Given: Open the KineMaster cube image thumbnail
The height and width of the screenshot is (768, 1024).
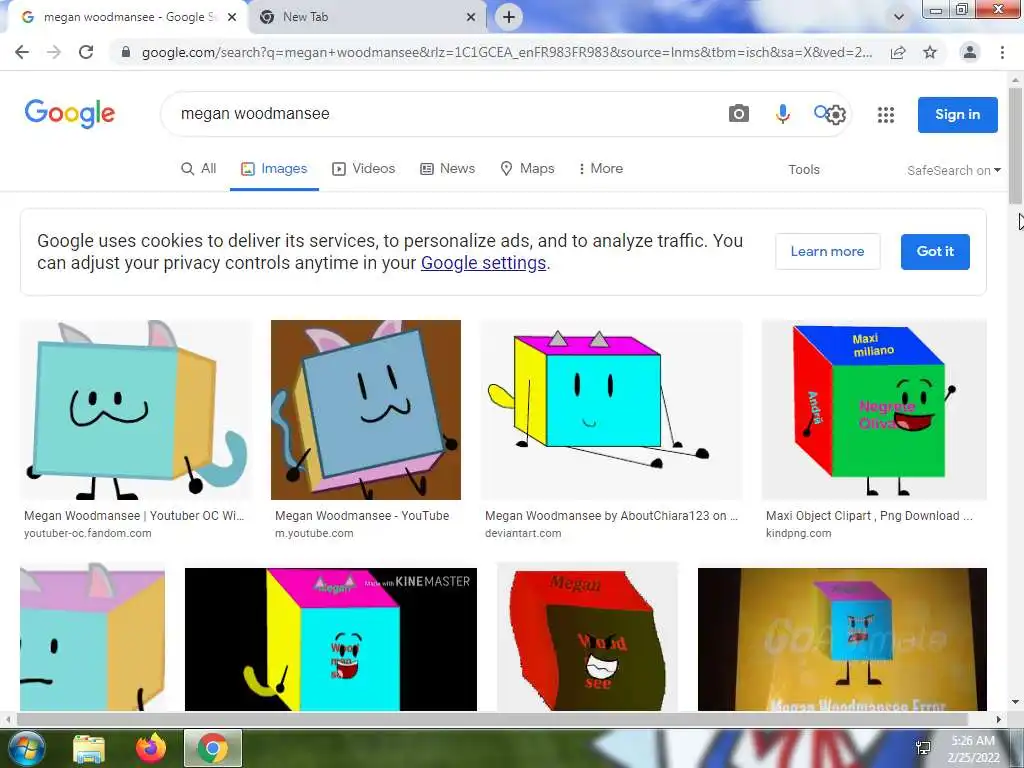Looking at the screenshot, I should [330, 639].
